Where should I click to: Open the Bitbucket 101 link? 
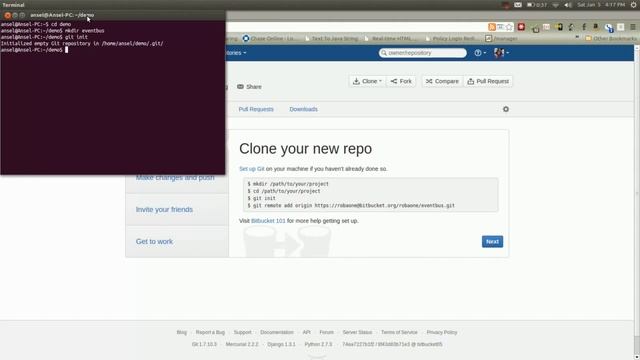[268, 220]
